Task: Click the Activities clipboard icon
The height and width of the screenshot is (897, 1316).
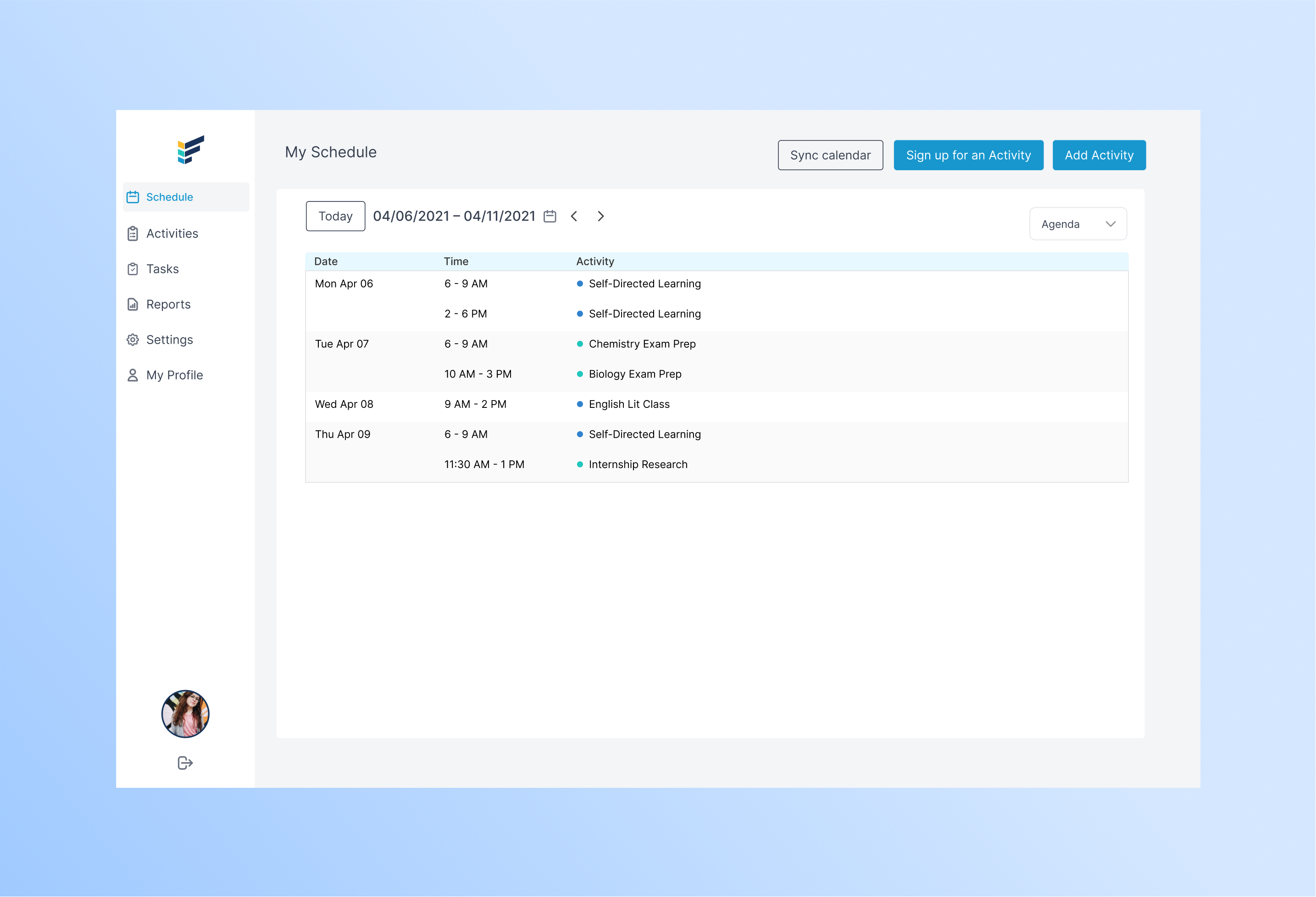Action: click(x=133, y=234)
